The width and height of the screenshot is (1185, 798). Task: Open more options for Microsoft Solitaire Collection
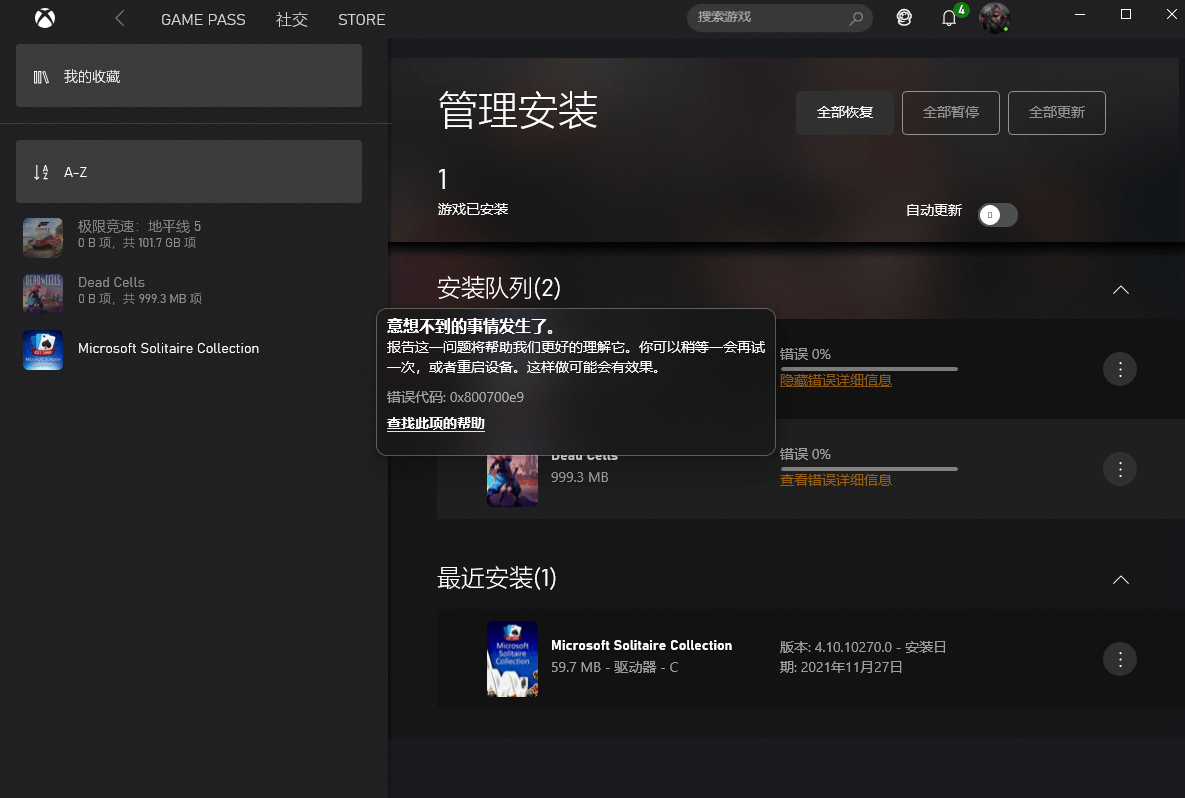point(1120,659)
